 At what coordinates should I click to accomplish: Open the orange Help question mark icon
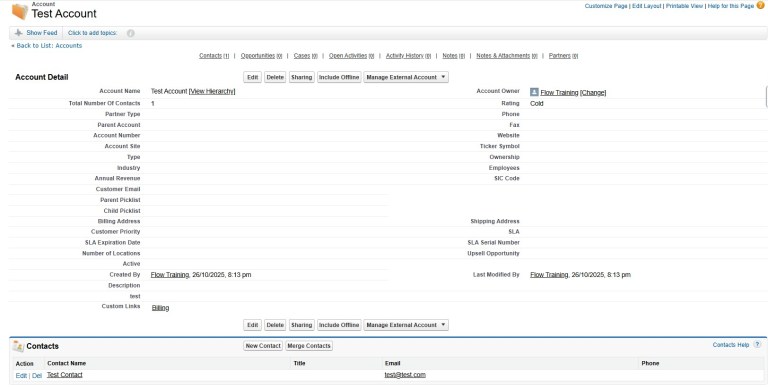tap(760, 5)
